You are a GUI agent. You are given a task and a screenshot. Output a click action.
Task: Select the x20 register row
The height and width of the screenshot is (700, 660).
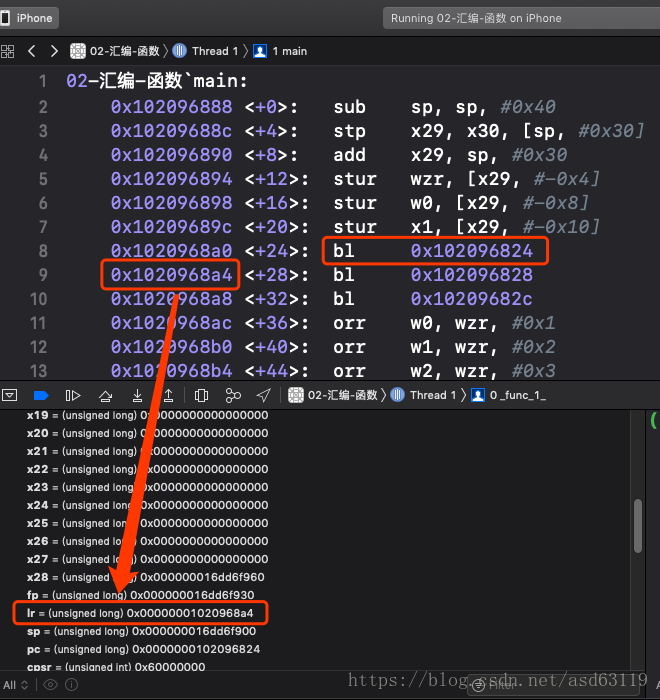coord(147,433)
